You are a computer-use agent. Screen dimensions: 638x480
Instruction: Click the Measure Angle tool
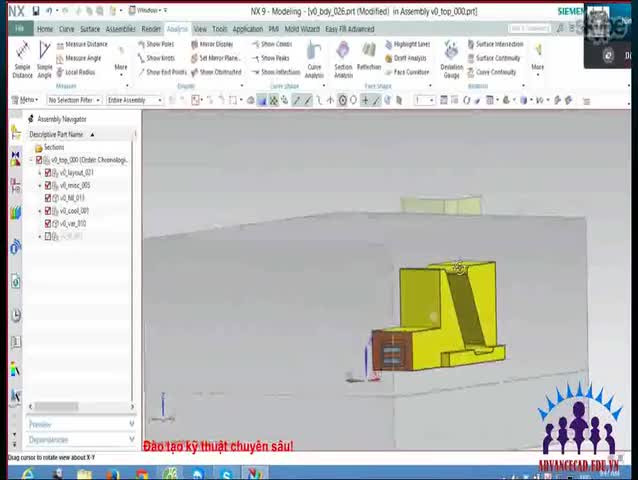(79, 58)
